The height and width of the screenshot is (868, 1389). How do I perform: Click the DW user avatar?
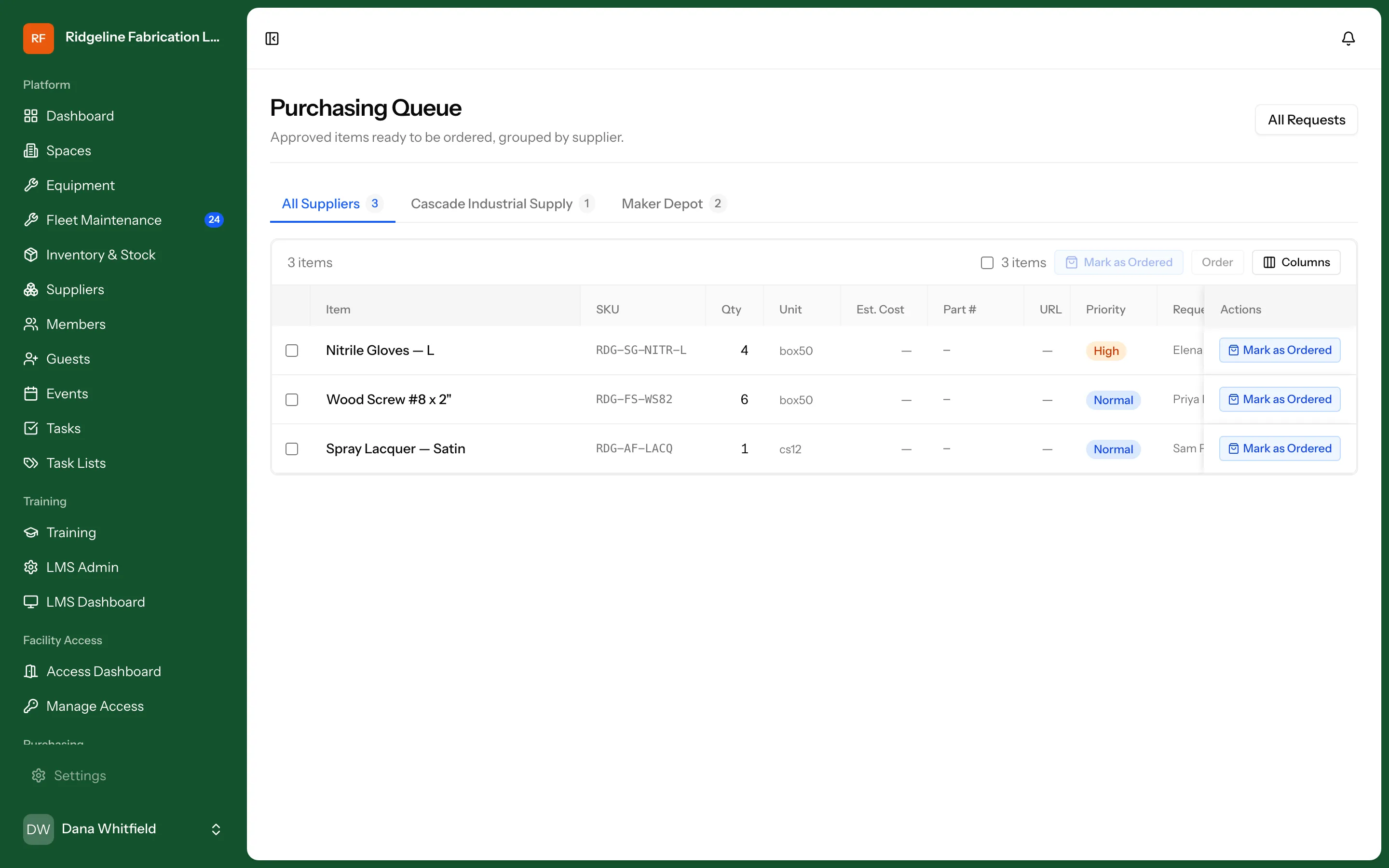(x=39, y=829)
